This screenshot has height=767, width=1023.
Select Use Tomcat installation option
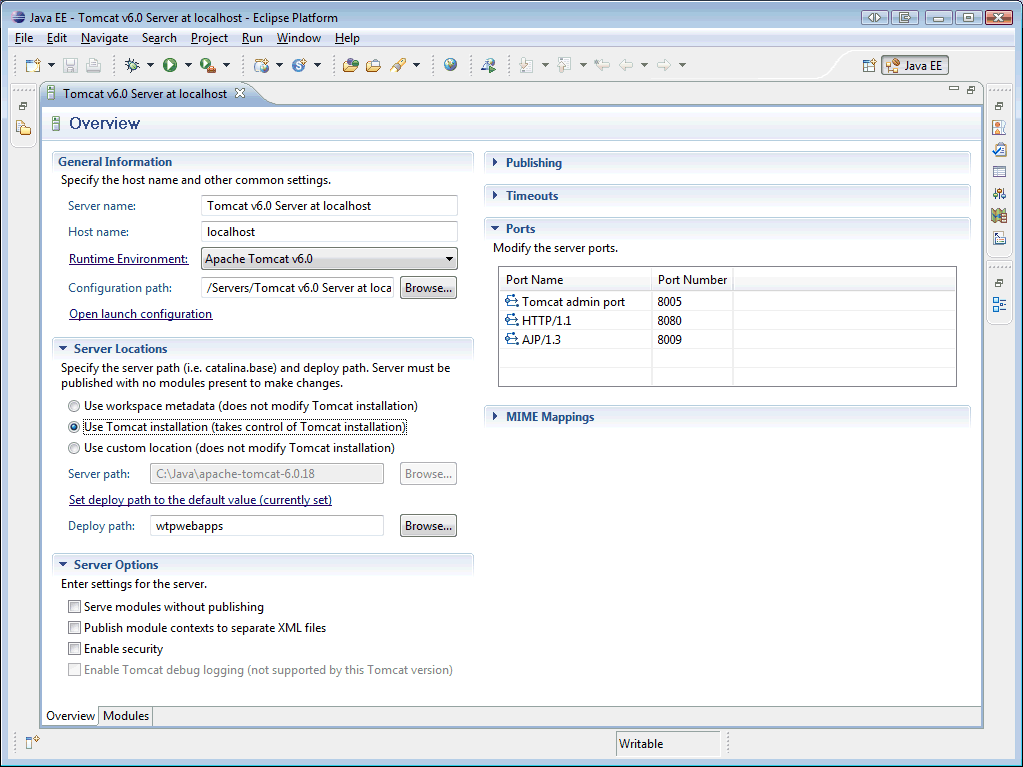coord(74,427)
